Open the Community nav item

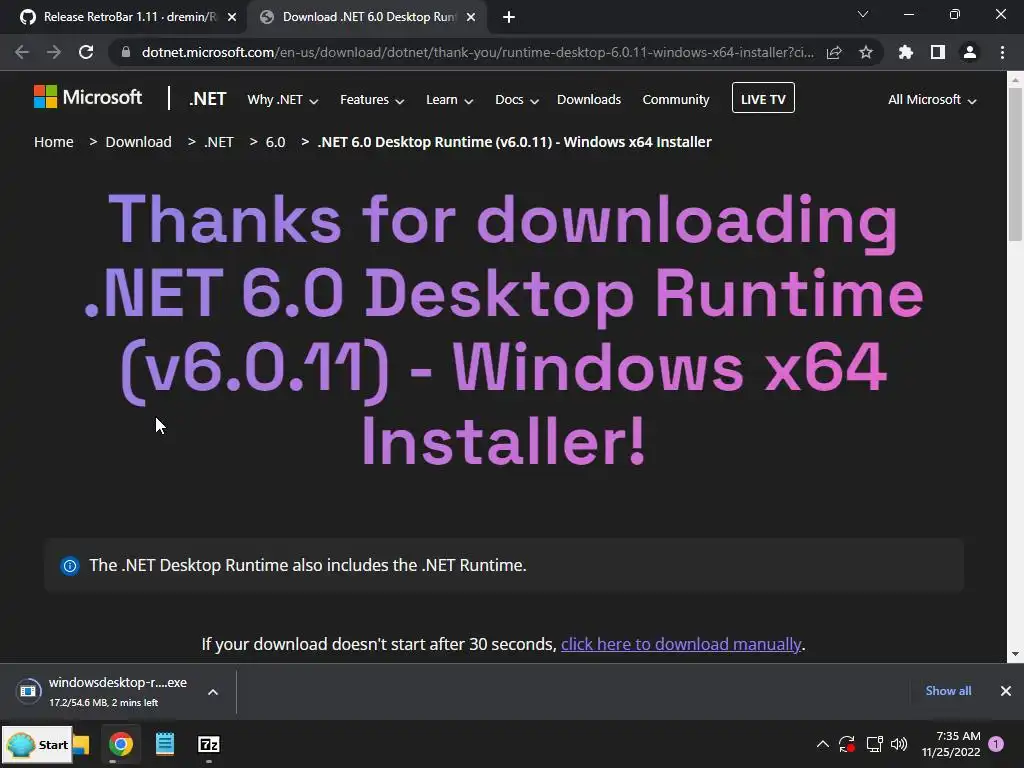676,99
